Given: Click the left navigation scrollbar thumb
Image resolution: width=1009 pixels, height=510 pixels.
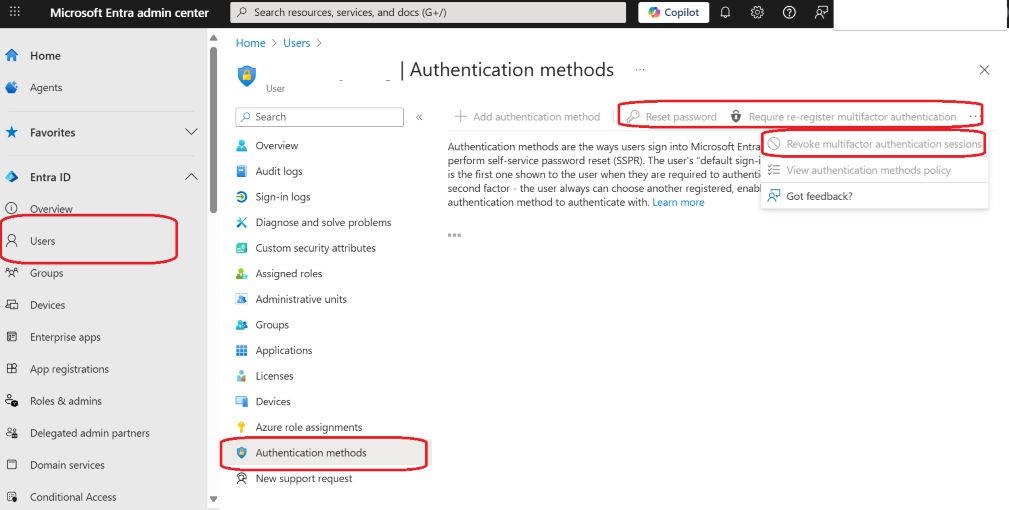Looking at the screenshot, I should click(x=214, y=129).
